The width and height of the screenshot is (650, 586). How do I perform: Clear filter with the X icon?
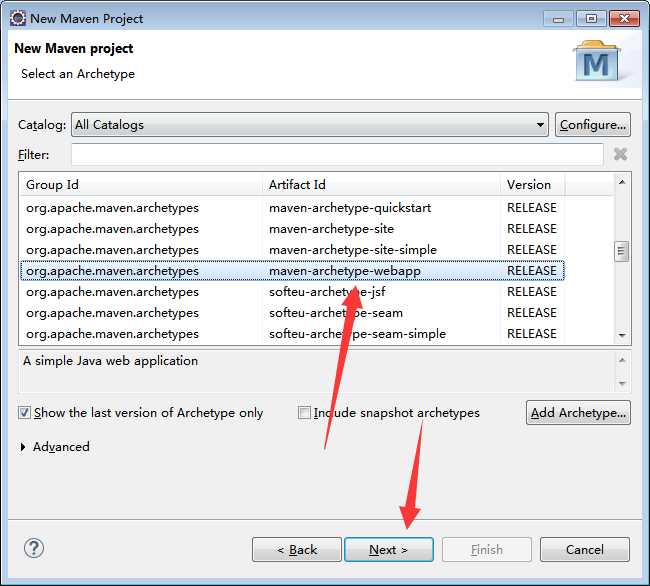pyautogui.click(x=621, y=154)
